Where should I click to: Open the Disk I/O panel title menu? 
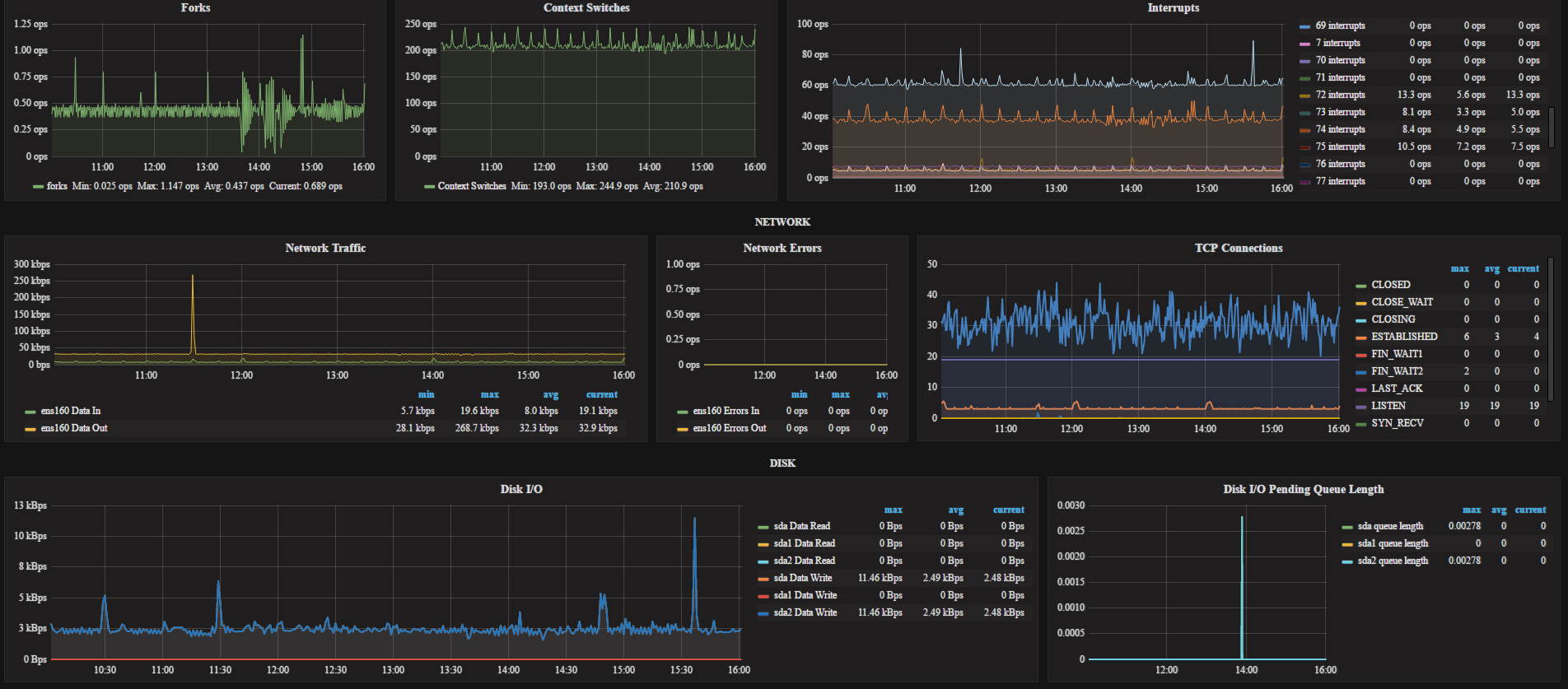click(521, 489)
